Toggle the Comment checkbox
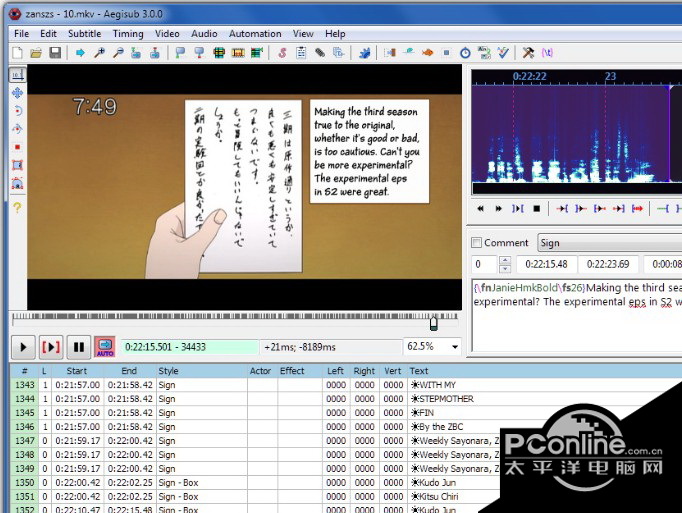This screenshot has height=513, width=682. coord(477,242)
